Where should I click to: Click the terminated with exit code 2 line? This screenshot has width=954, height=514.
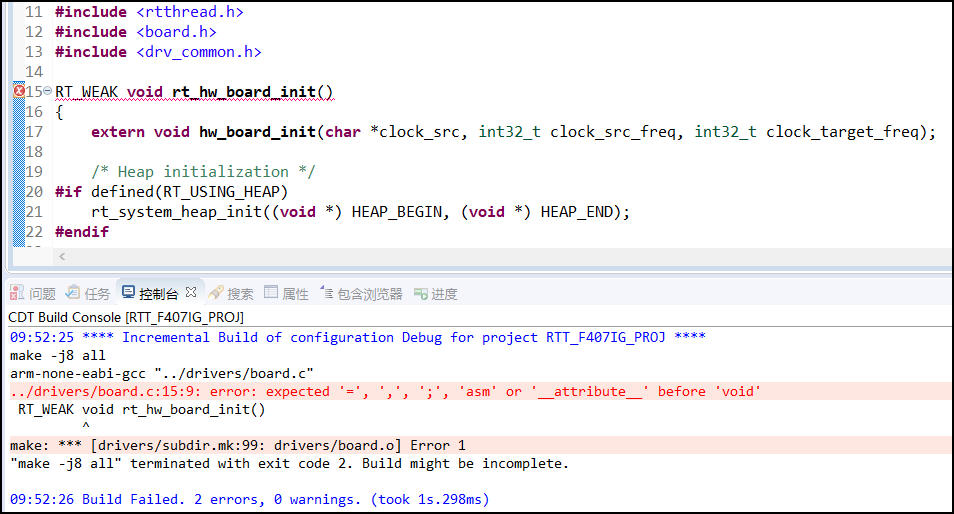click(290, 464)
